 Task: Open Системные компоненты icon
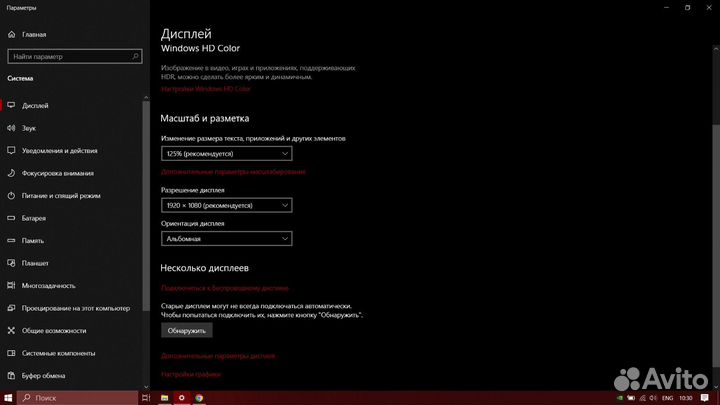click(11, 353)
